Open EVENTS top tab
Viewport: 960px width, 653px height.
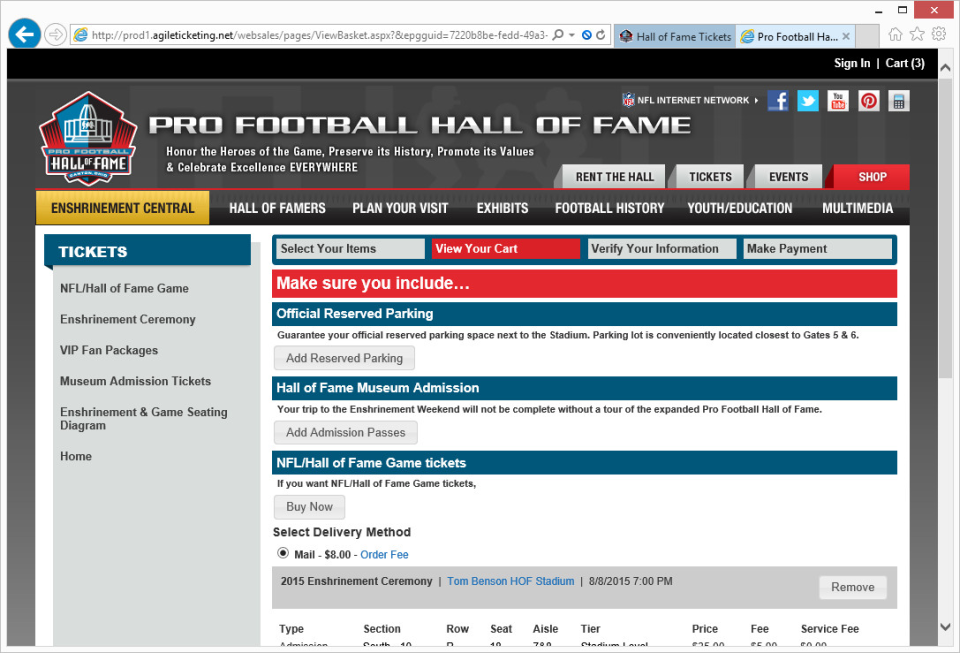click(x=789, y=177)
